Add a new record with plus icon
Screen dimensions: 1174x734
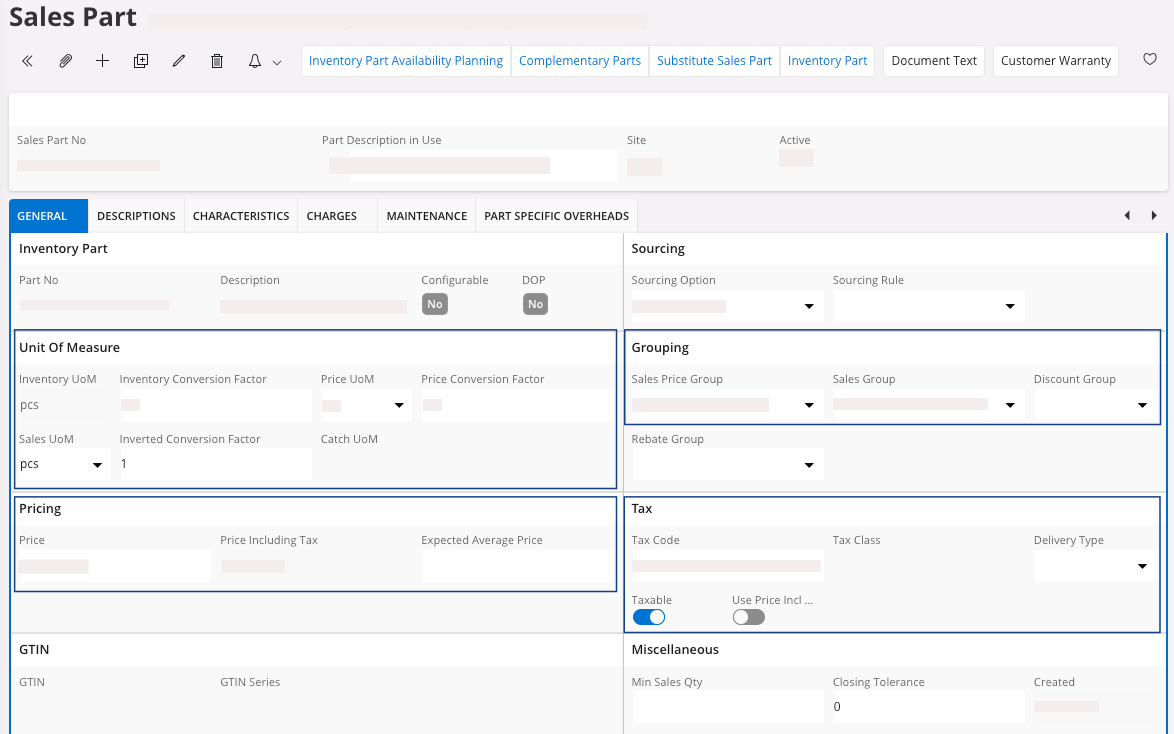pyautogui.click(x=102, y=61)
